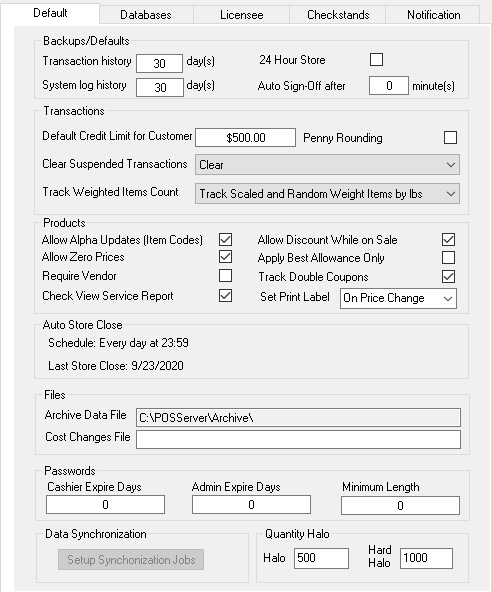Toggle the Penny Rounding checkbox

coord(450,138)
